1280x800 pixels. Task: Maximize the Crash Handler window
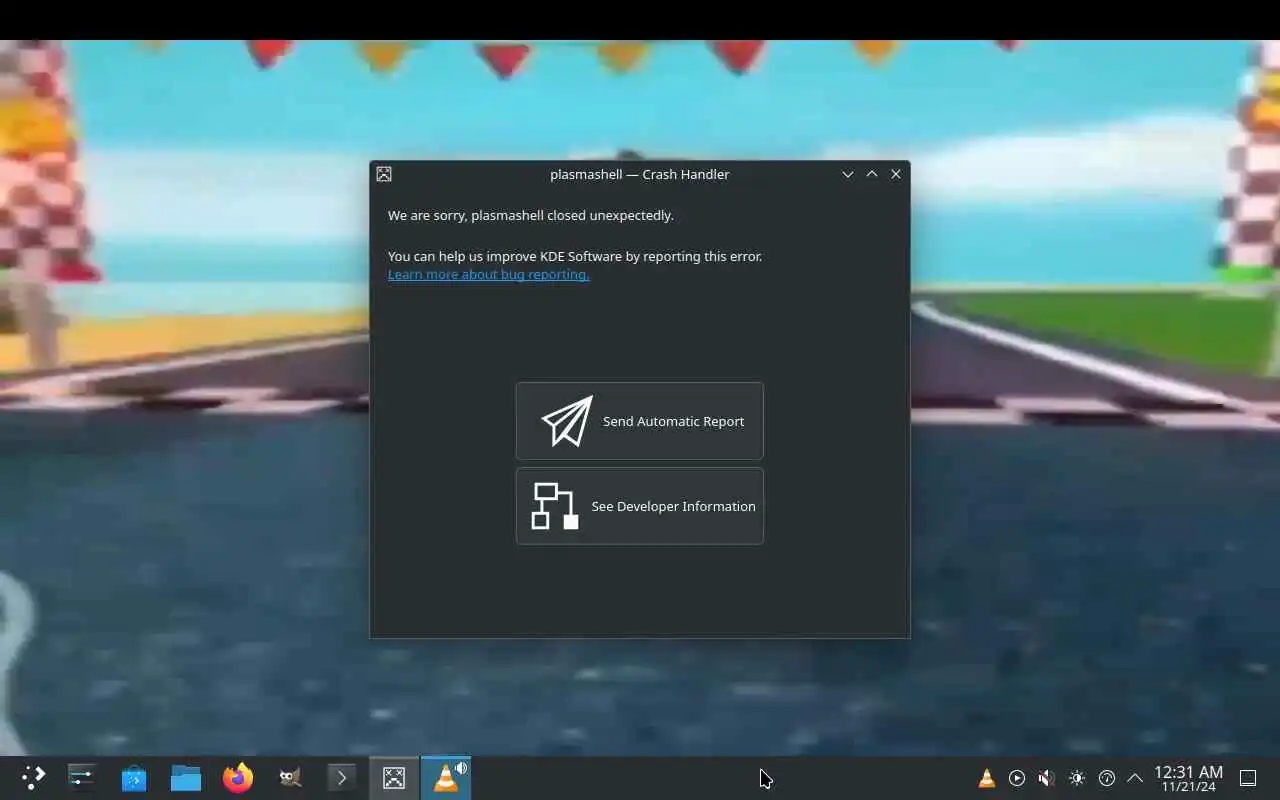click(x=872, y=174)
